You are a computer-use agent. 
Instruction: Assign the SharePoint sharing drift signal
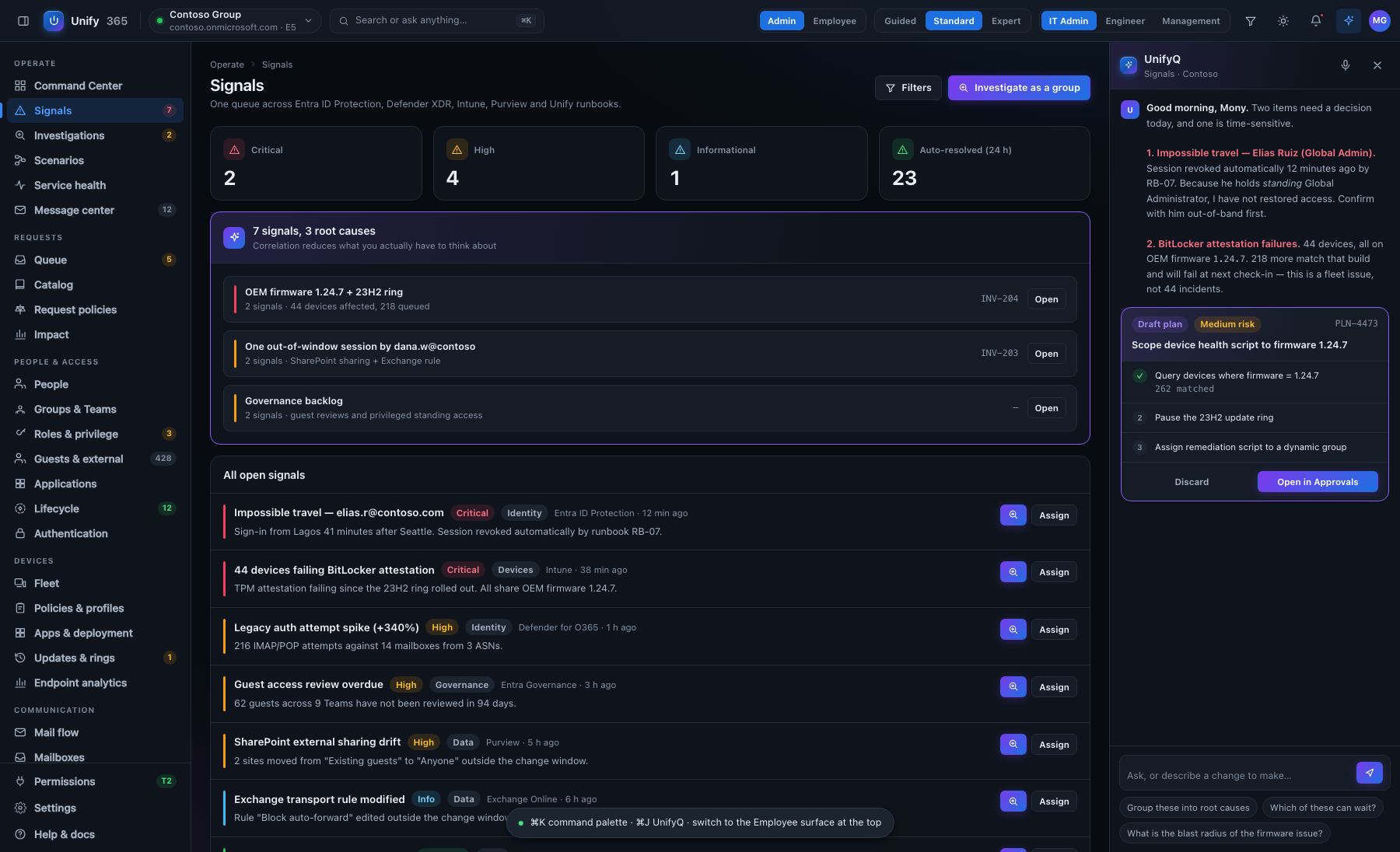1054,744
